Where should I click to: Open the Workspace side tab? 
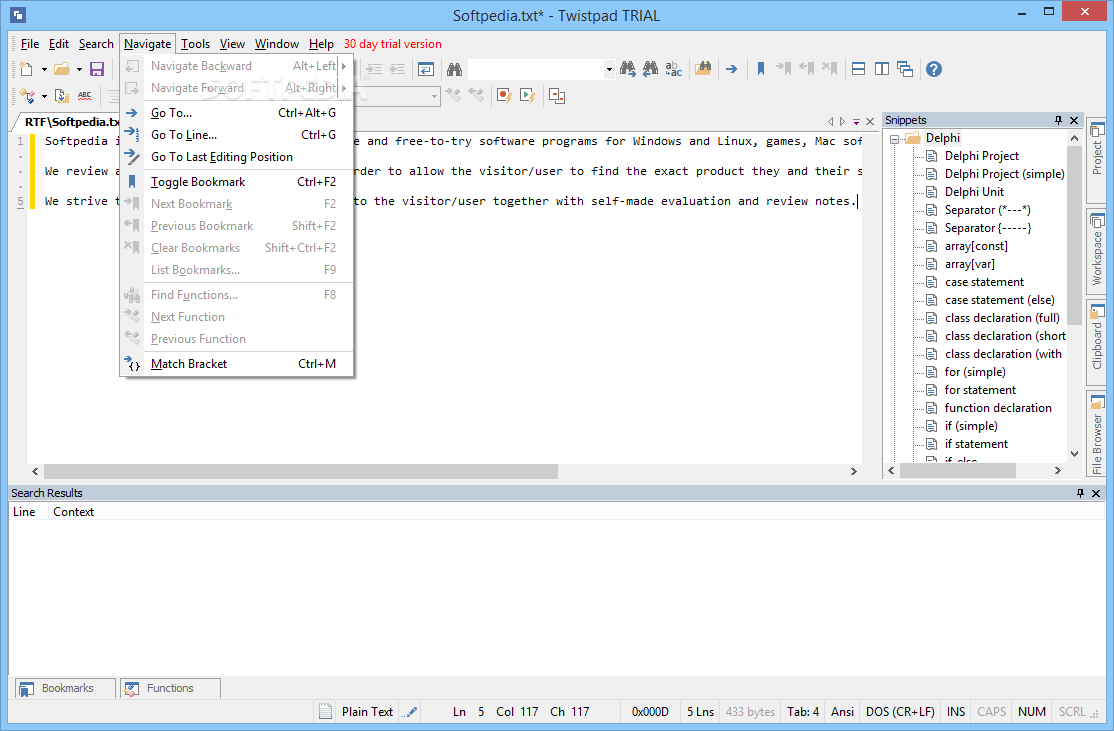(1097, 251)
